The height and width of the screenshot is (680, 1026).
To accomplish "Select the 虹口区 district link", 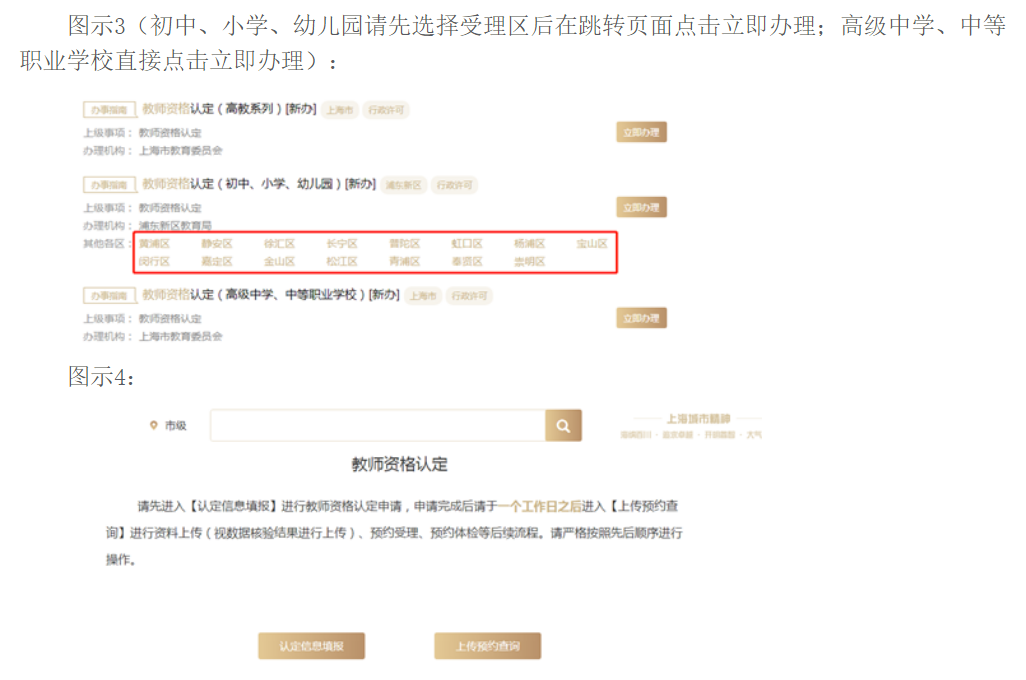I will pyautogui.click(x=467, y=243).
